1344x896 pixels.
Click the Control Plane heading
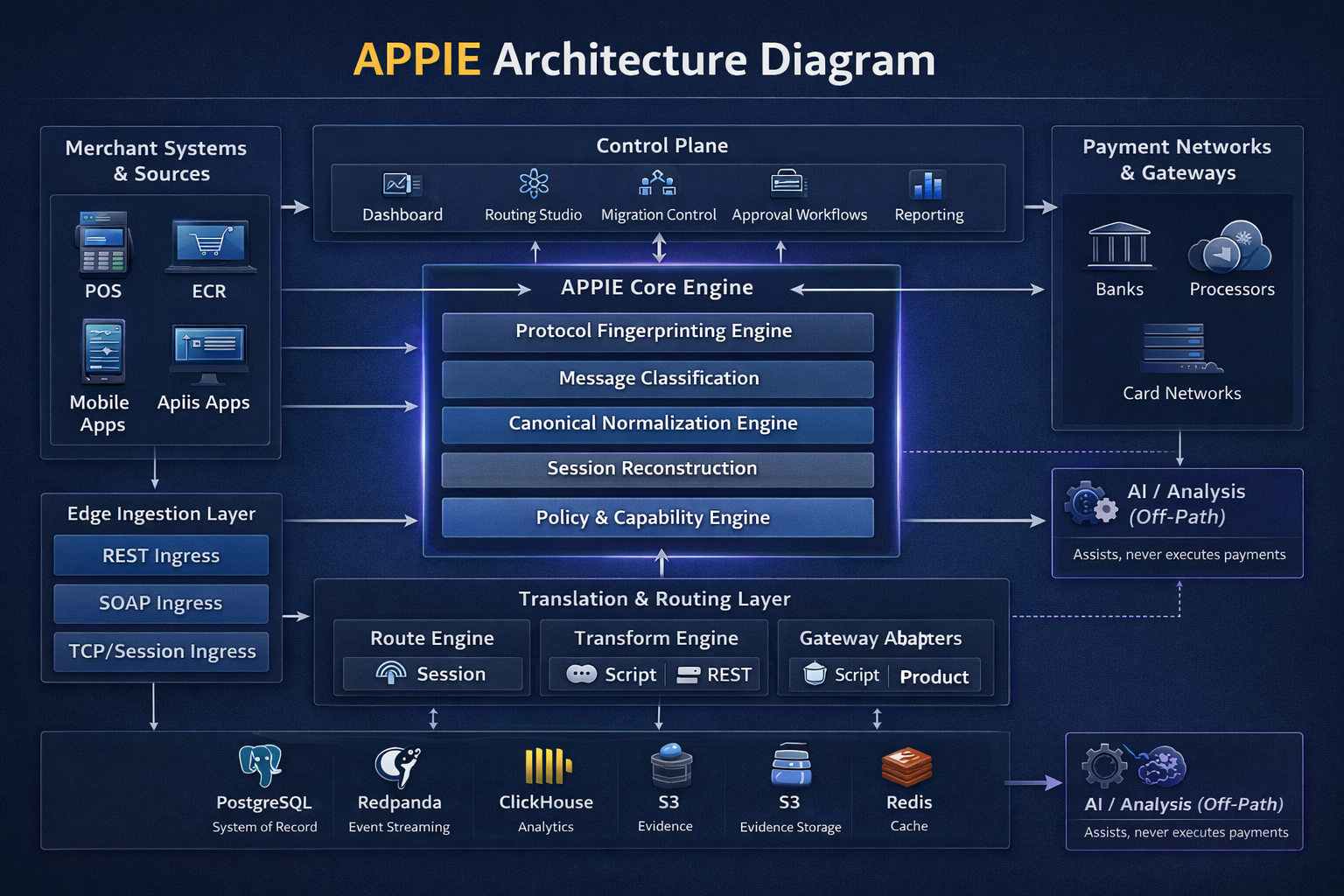click(x=662, y=145)
